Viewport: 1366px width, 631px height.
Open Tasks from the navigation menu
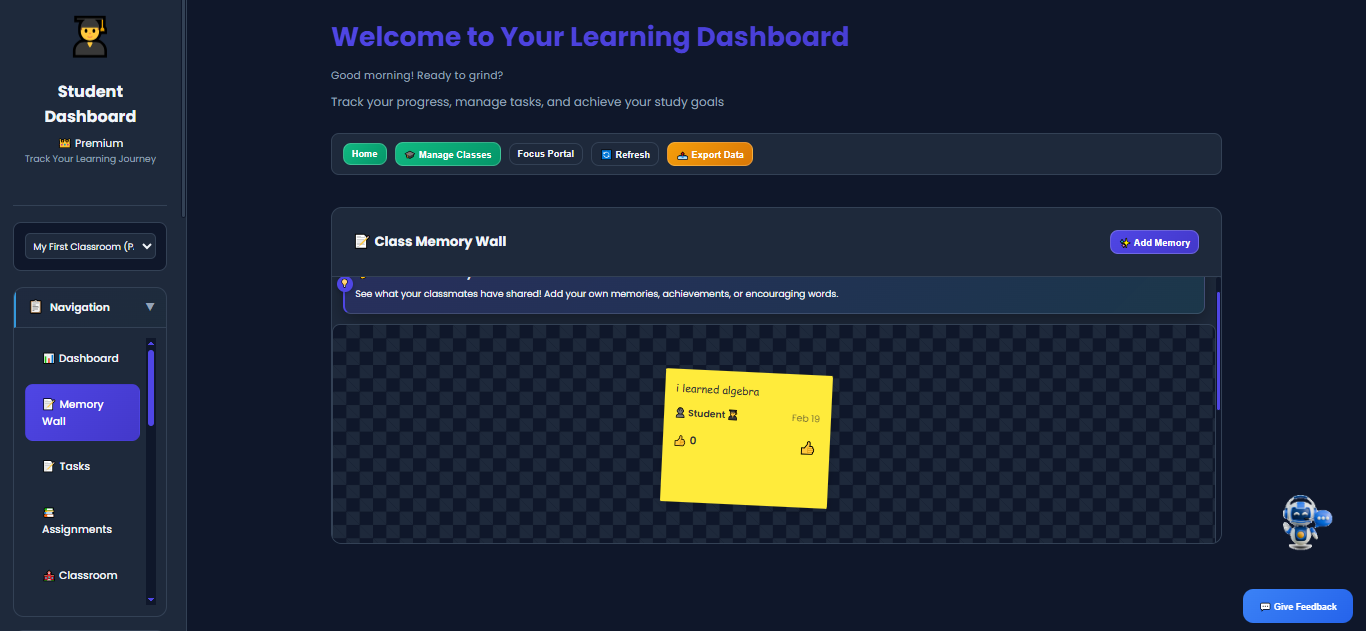click(74, 466)
